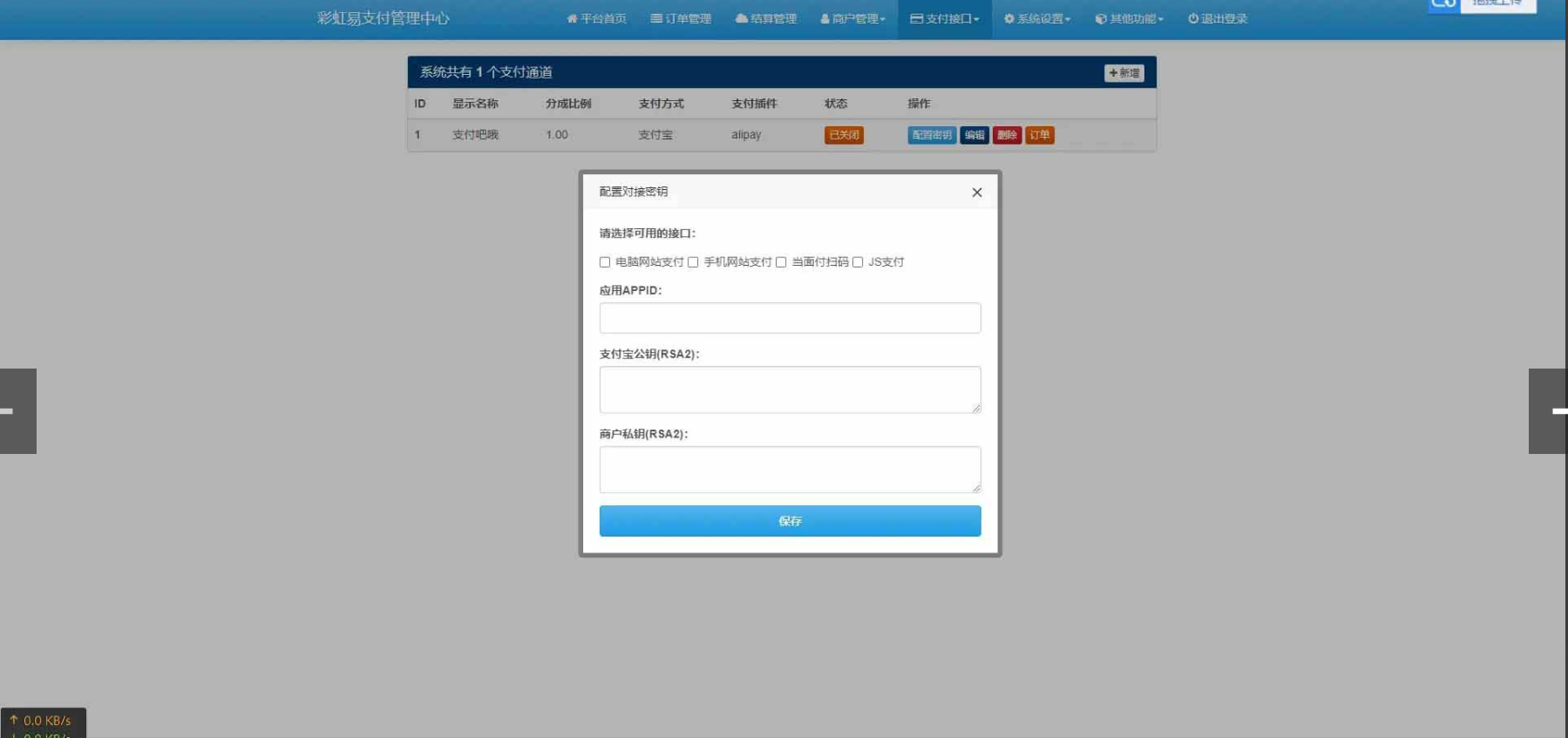Toggle the JS支付 checkbox
The image size is (1568, 738).
tap(858, 262)
